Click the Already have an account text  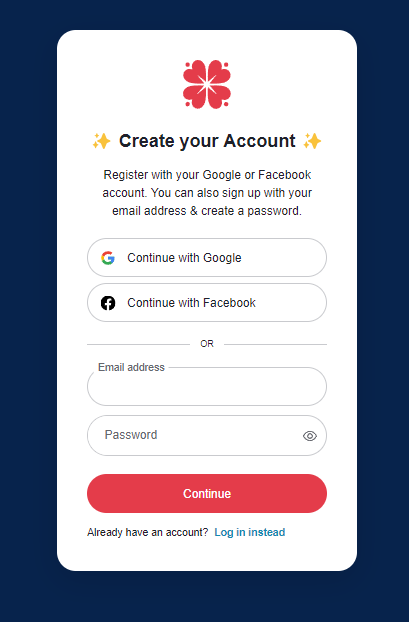[x=148, y=532]
